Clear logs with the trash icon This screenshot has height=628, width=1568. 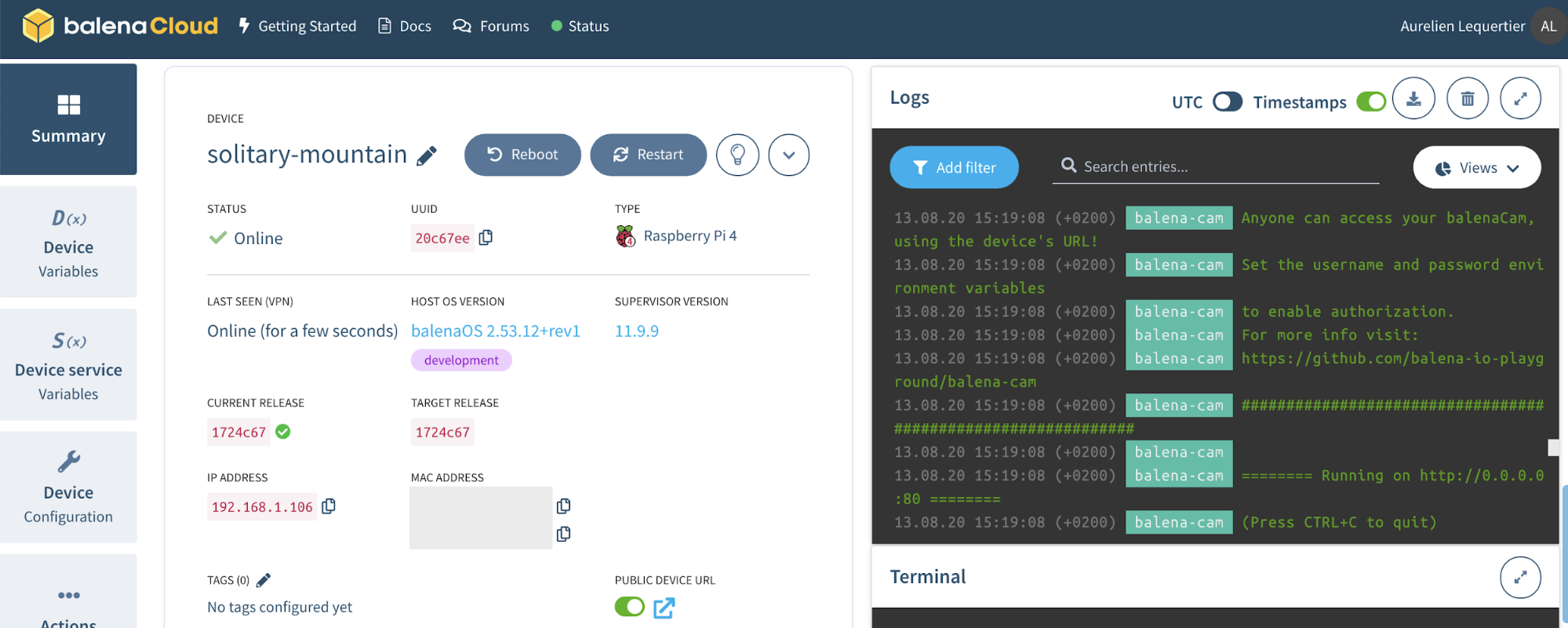tap(1467, 98)
